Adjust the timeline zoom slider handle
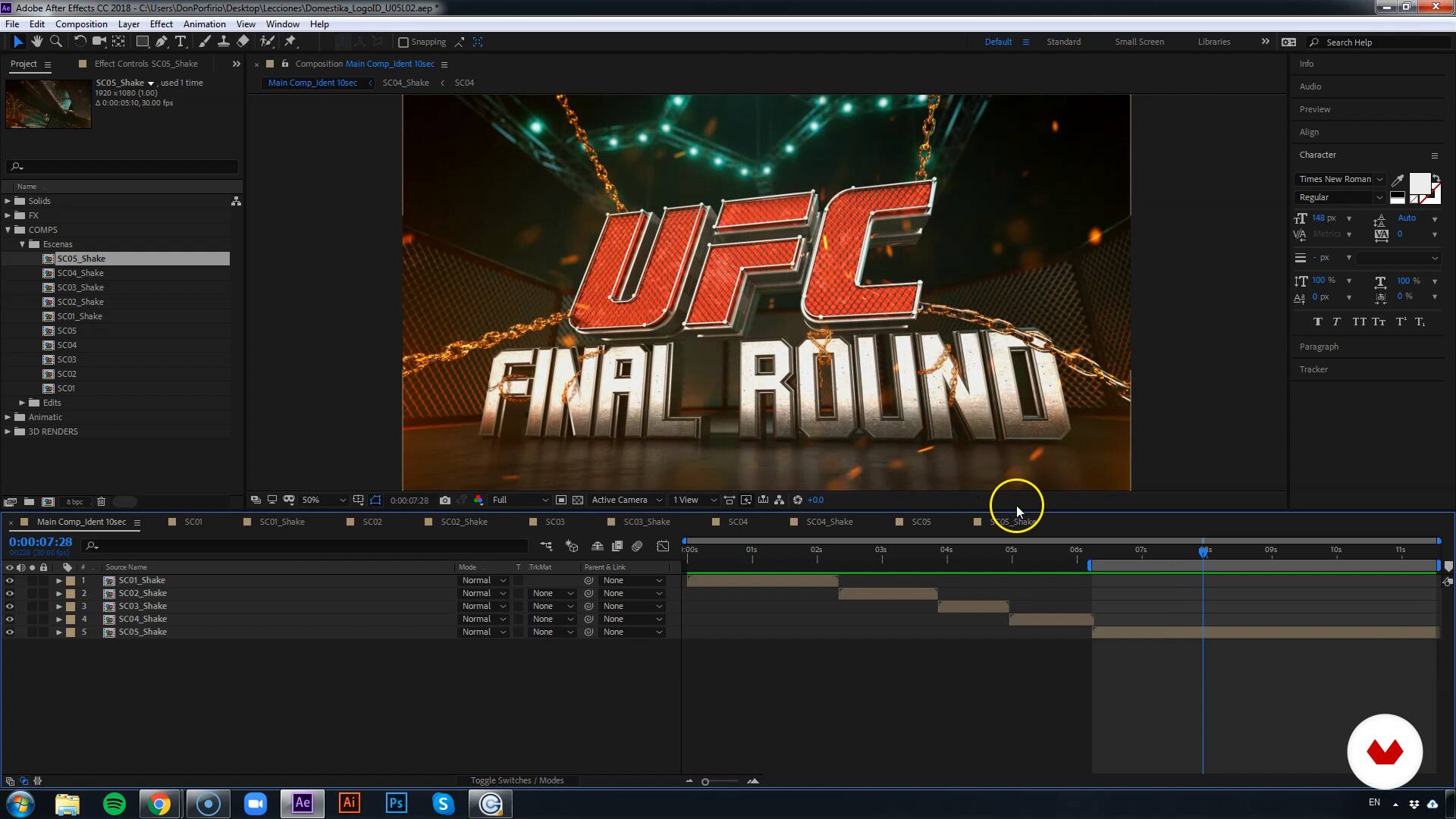 (705, 782)
